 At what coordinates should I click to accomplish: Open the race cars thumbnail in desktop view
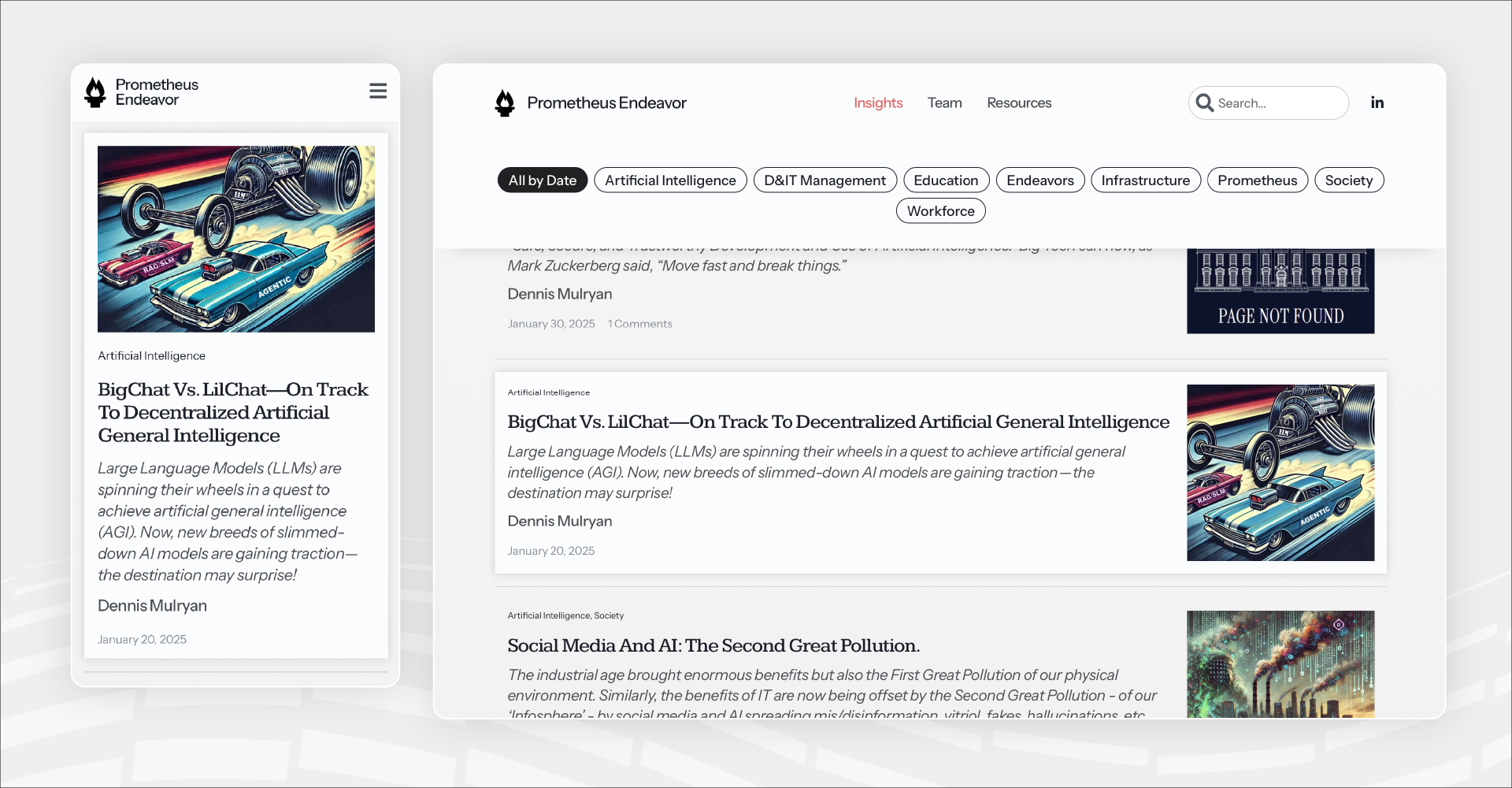pos(1280,473)
